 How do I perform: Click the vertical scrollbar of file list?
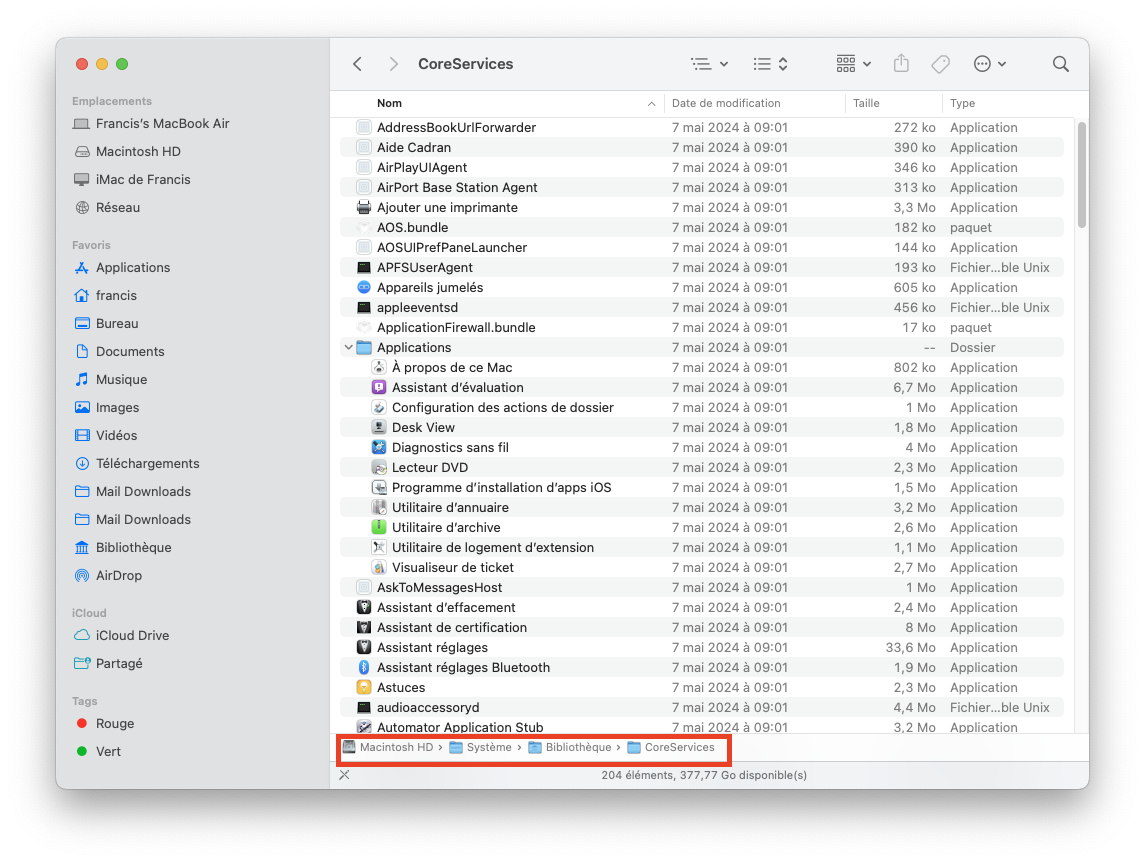[x=1081, y=175]
